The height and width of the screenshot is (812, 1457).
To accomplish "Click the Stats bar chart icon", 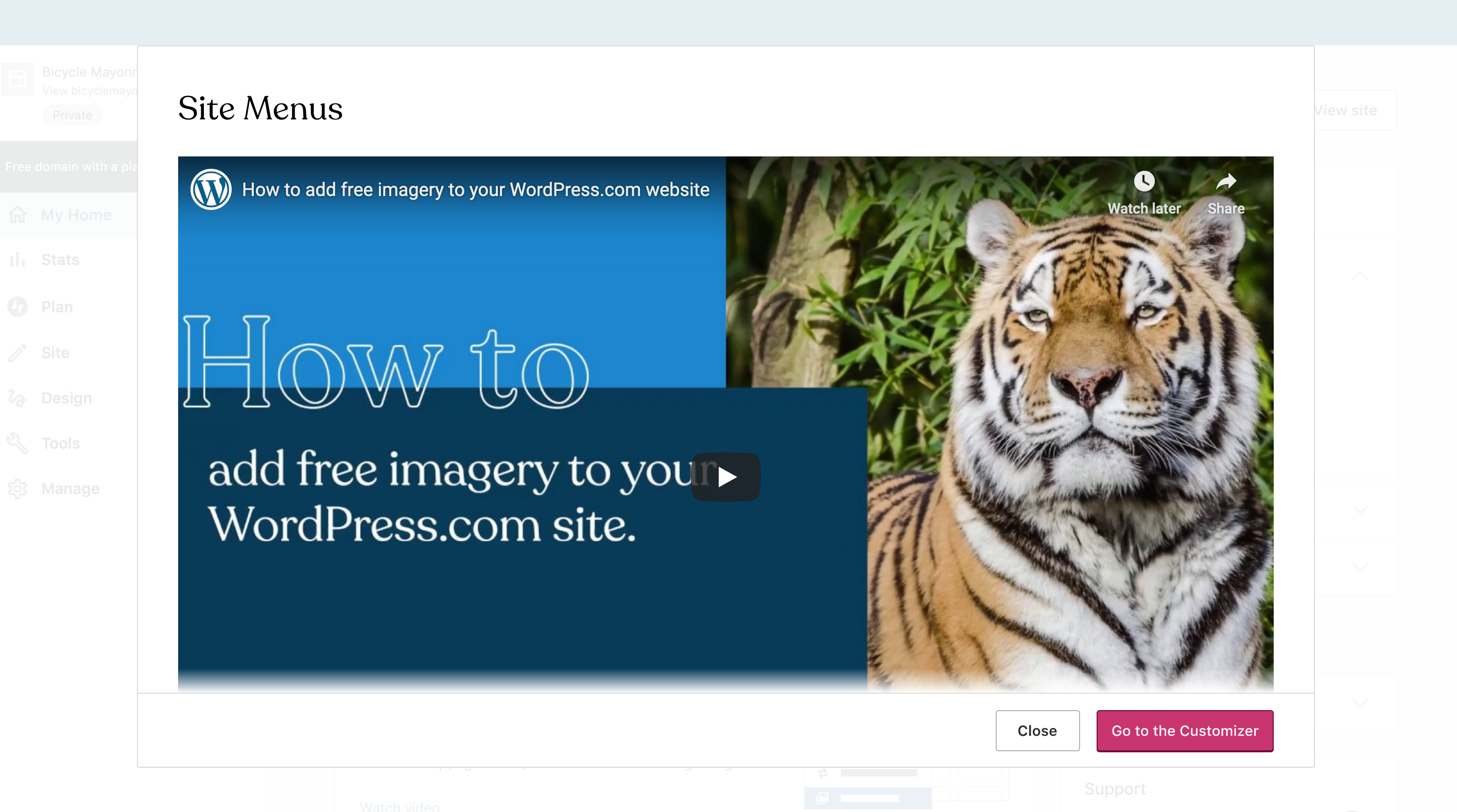I will click(18, 259).
